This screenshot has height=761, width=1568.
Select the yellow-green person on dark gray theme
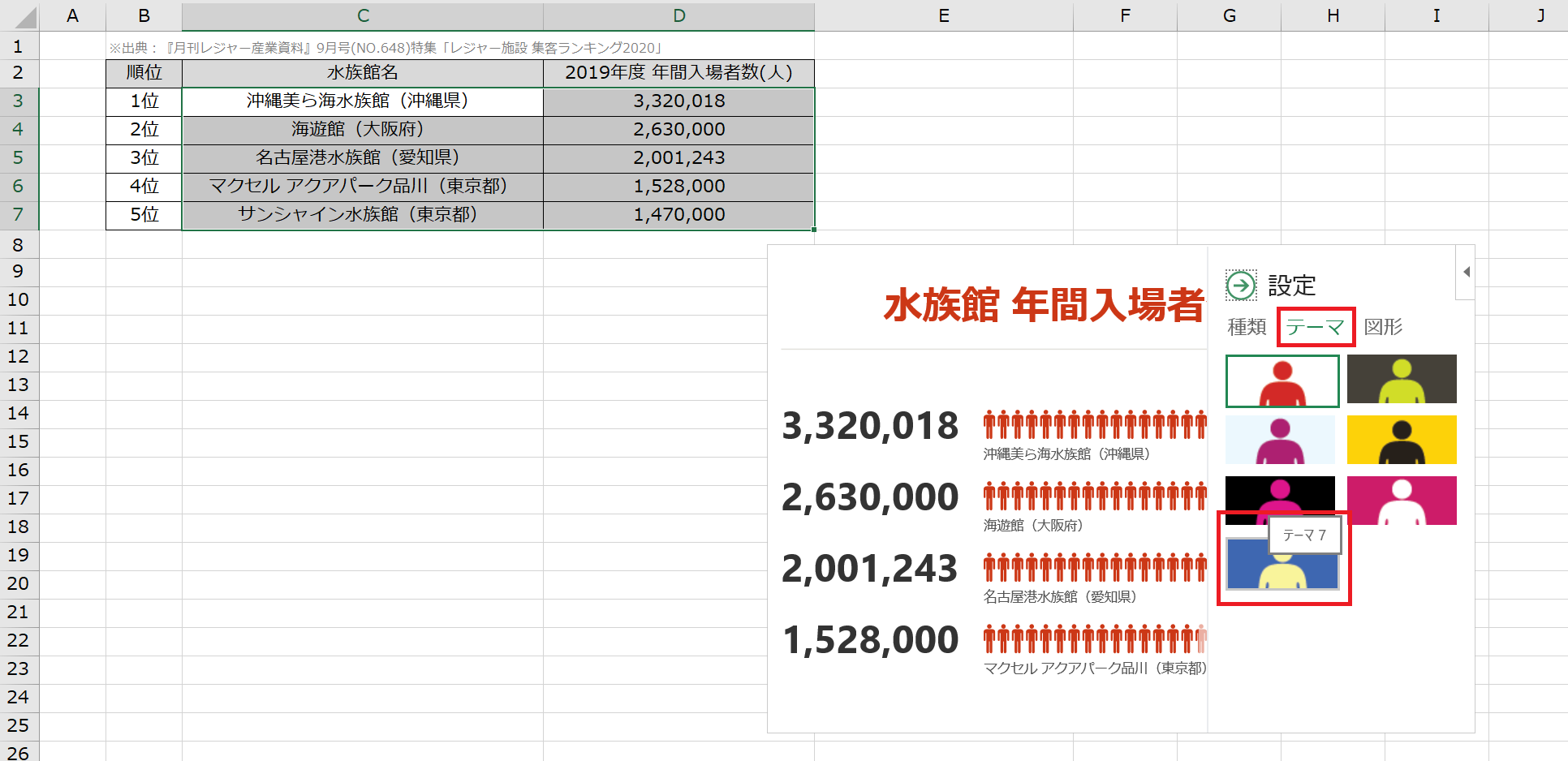tap(1402, 379)
